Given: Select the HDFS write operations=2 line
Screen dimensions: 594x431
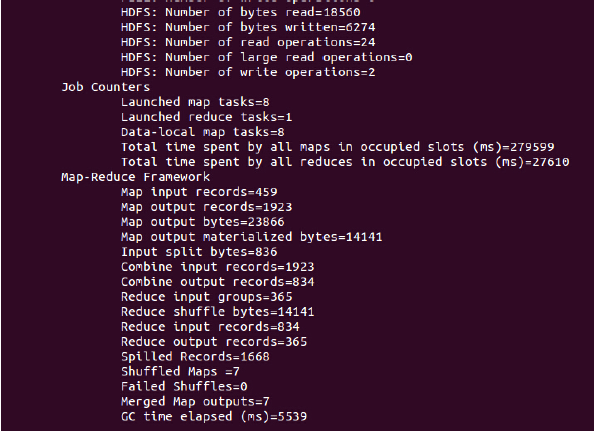Looking at the screenshot, I should click(248, 72).
